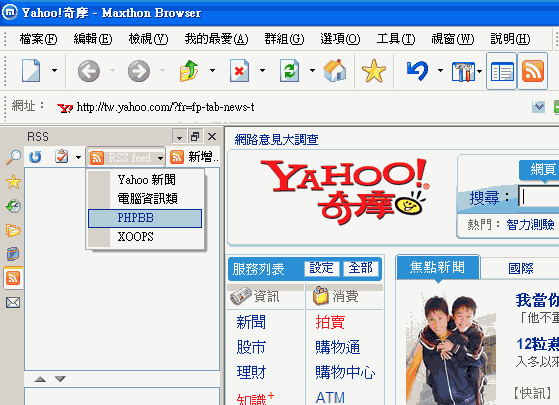Expand New page dropdown arrow

(x=54, y=71)
